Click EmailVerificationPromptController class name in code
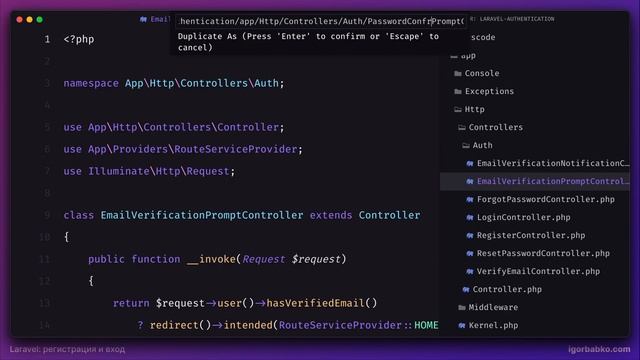Viewport: 640px width, 360px height. (202, 215)
